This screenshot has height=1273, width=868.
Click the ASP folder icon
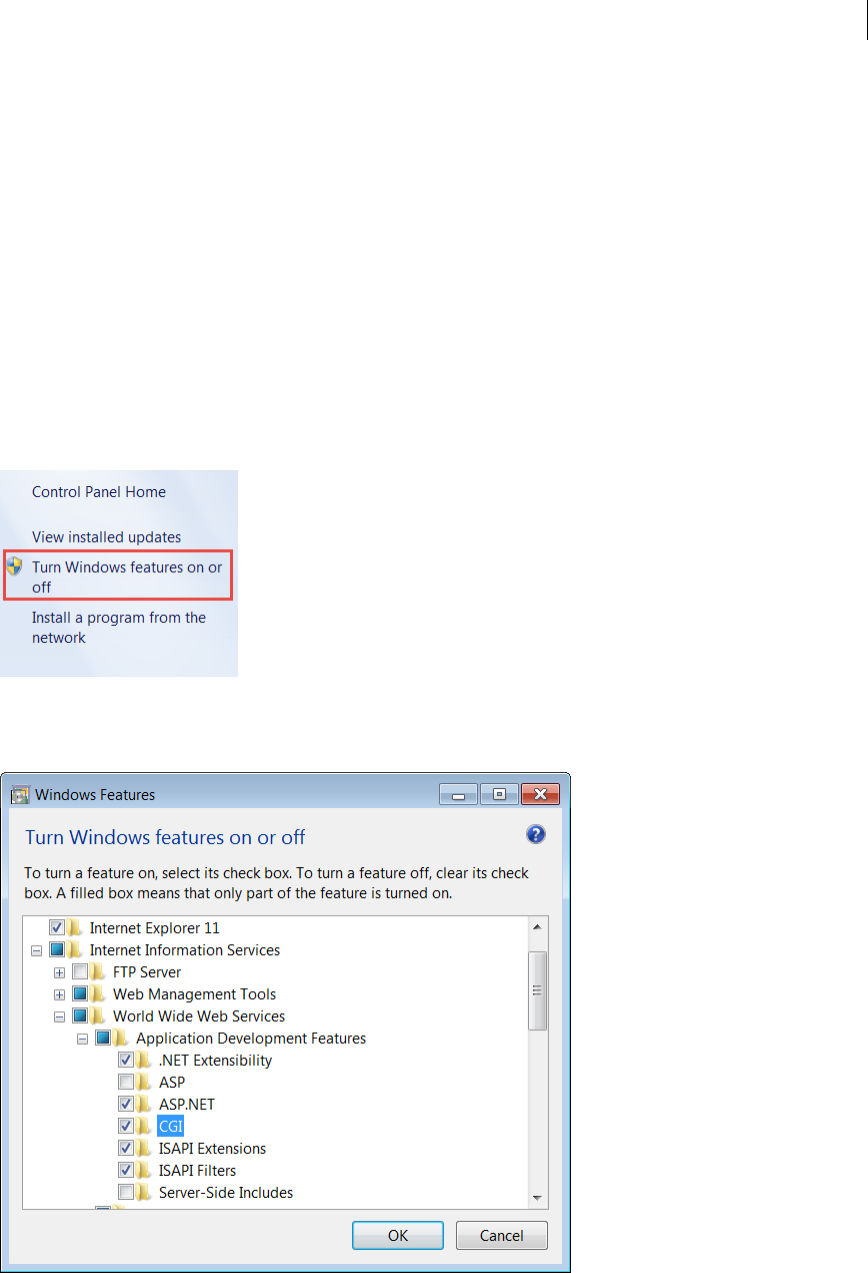tap(144, 1082)
